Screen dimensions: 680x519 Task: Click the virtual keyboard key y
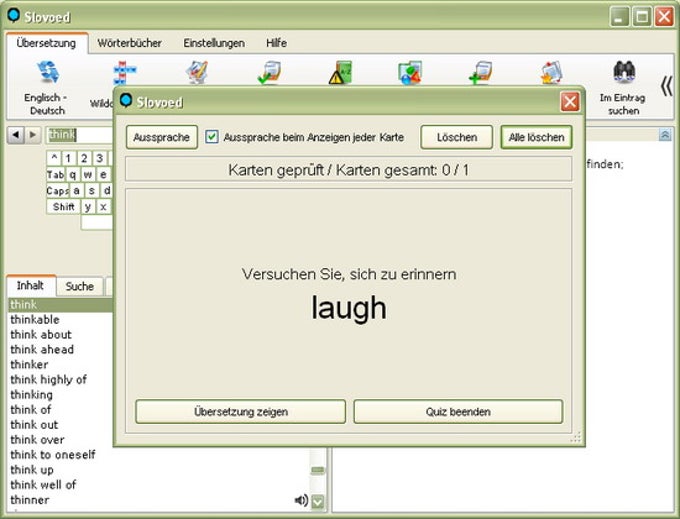coord(88,206)
